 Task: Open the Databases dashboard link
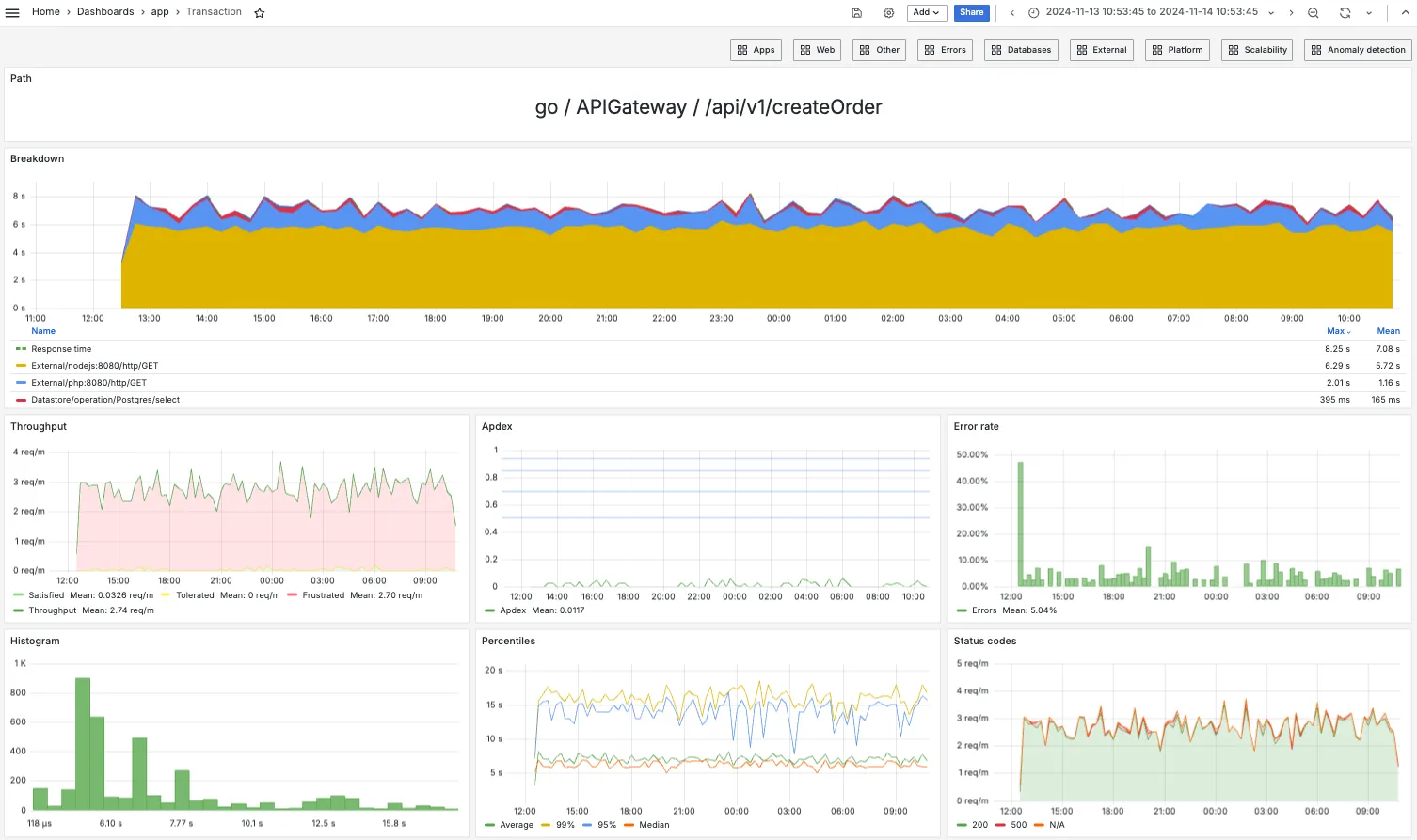[1022, 50]
